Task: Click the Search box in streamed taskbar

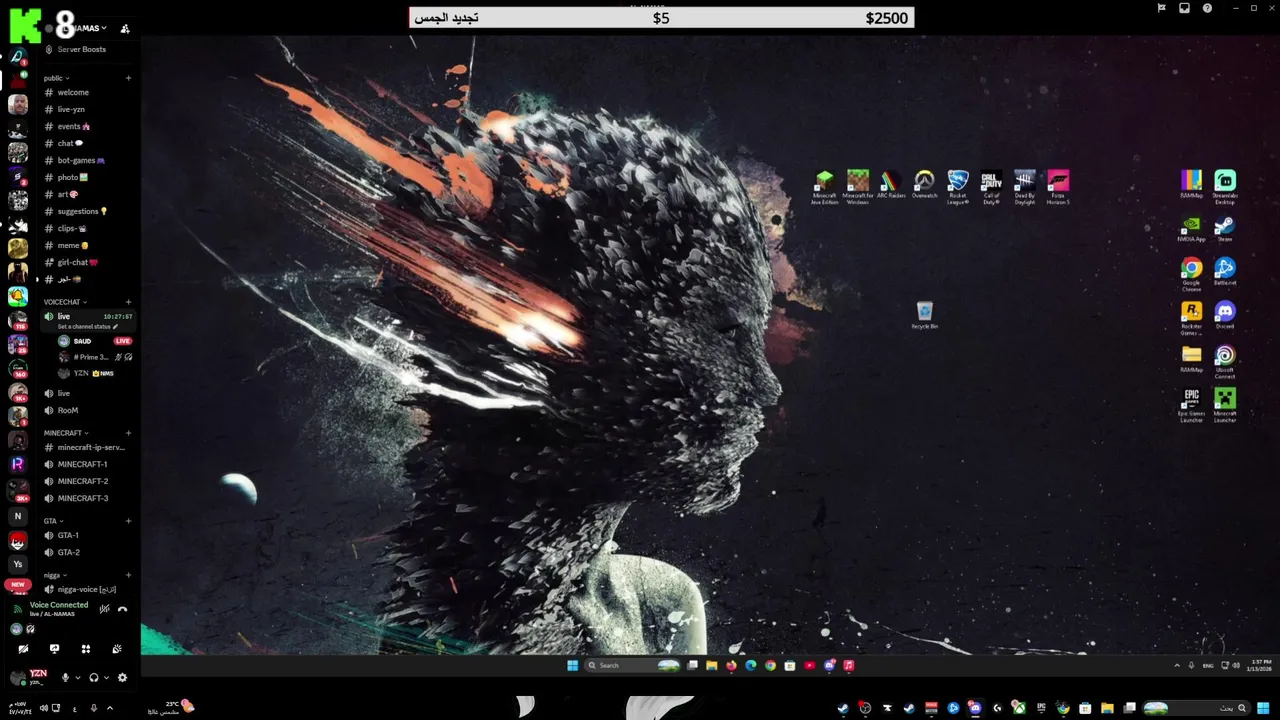Action: click(x=634, y=665)
